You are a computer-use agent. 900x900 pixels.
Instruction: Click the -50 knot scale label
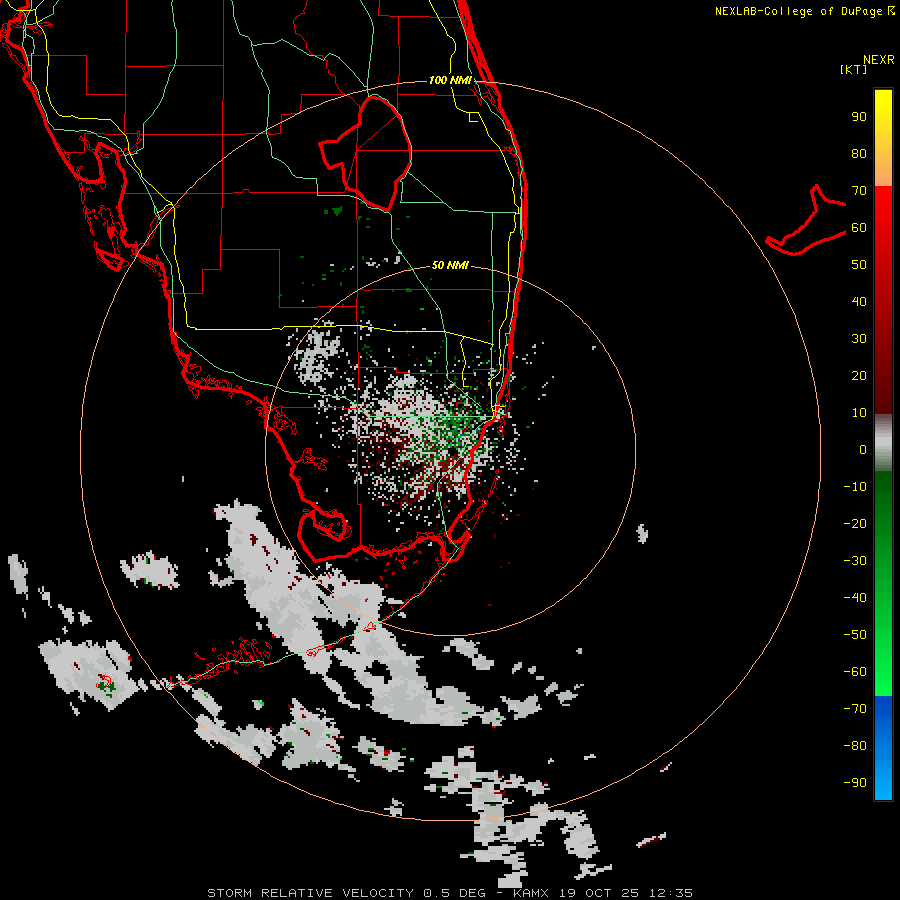click(855, 635)
